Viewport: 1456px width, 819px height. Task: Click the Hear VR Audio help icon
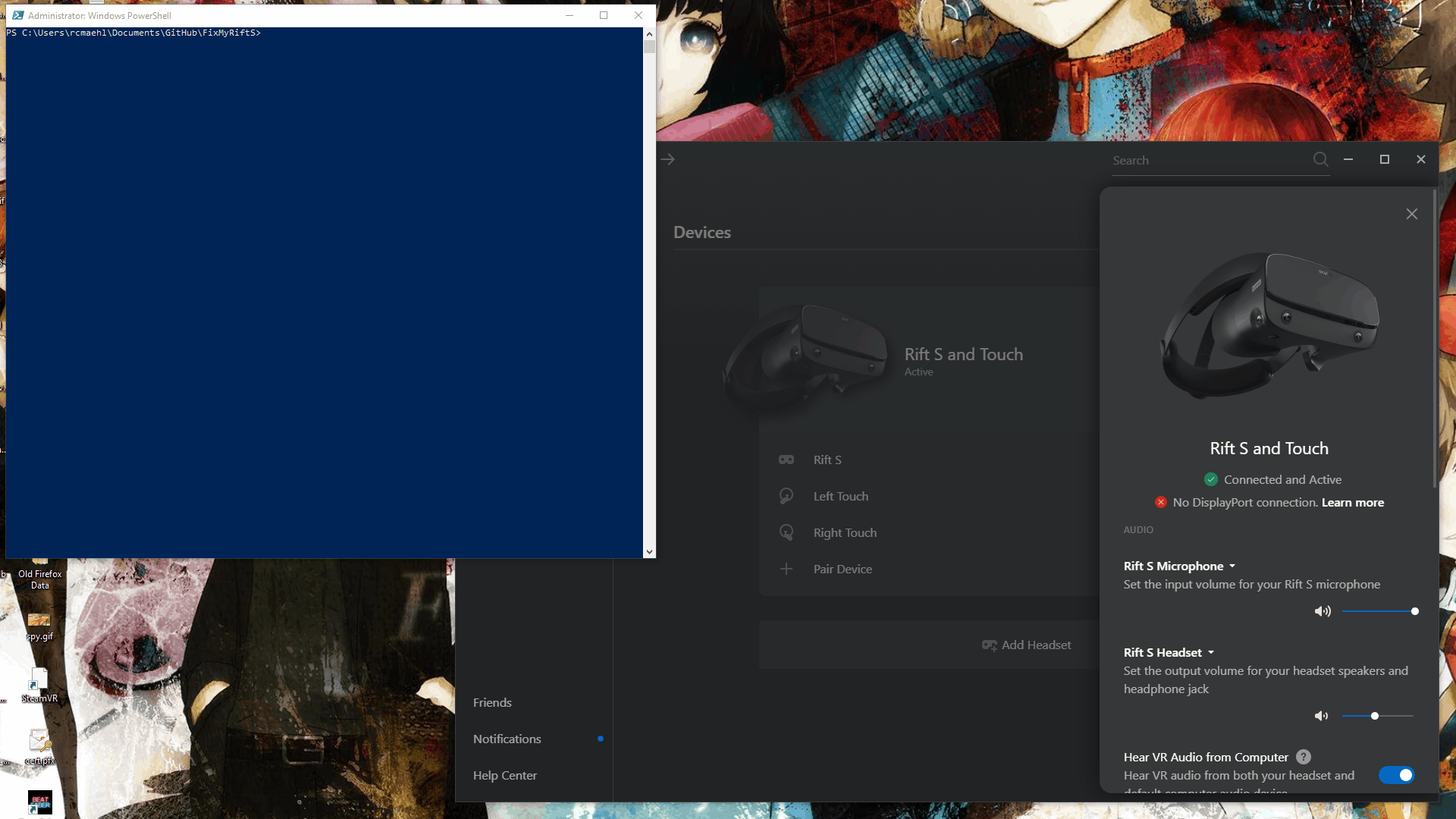pyautogui.click(x=1304, y=757)
